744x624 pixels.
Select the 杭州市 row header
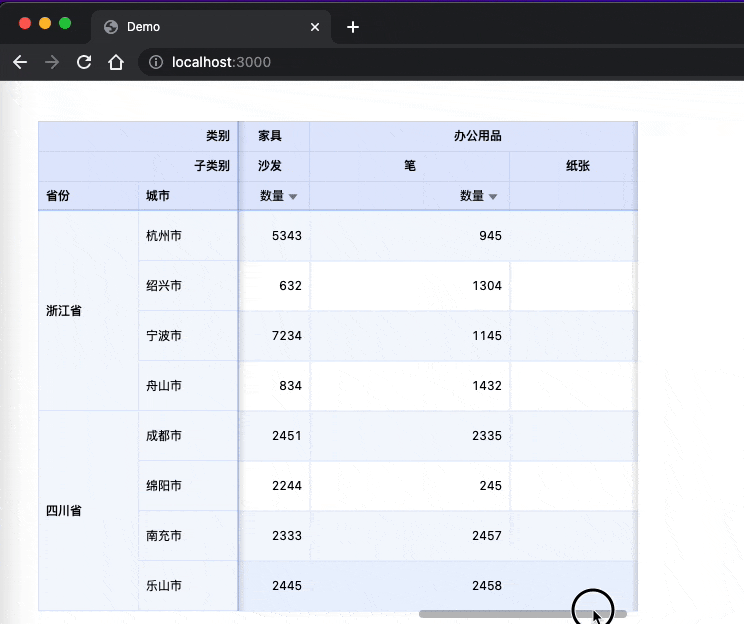(x=188, y=236)
